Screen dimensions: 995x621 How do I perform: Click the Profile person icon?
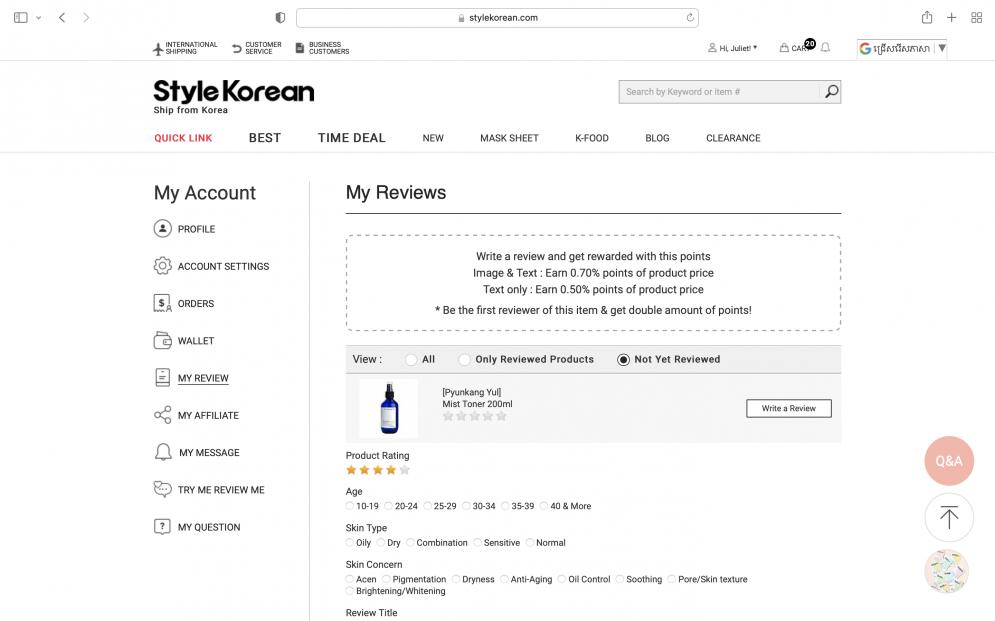pyautogui.click(x=162, y=228)
